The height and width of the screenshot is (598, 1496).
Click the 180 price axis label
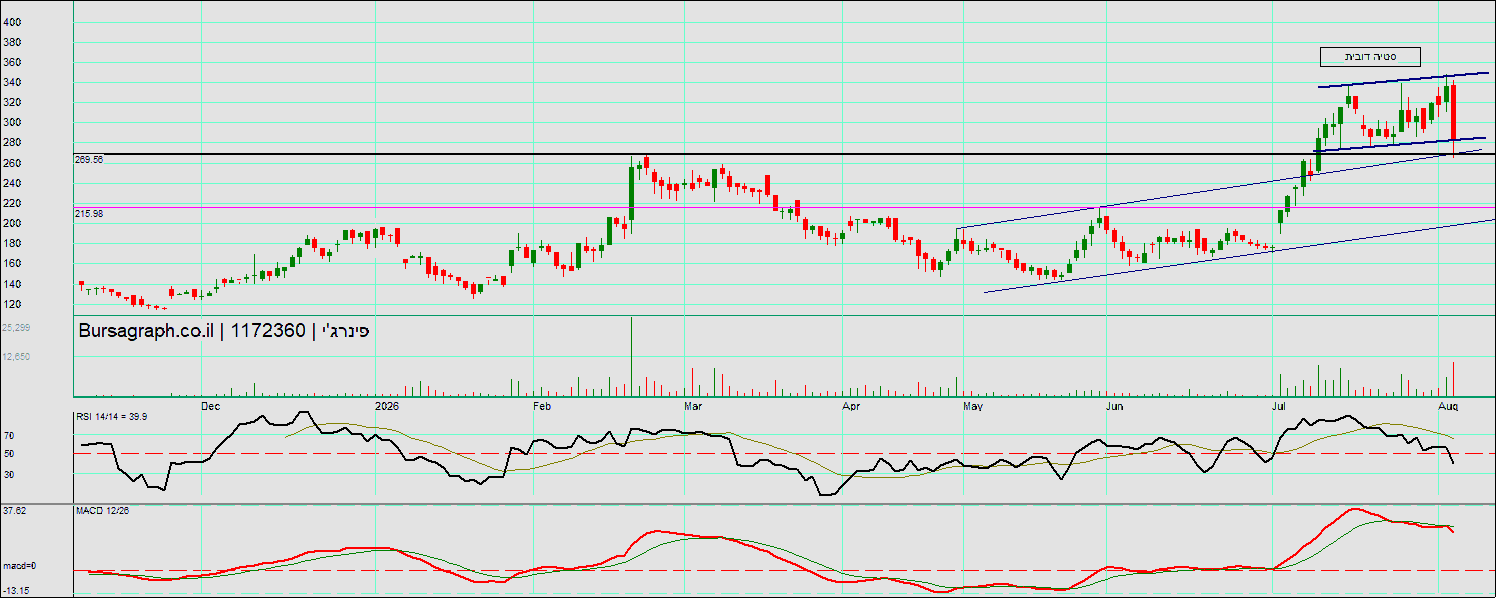click(13, 243)
